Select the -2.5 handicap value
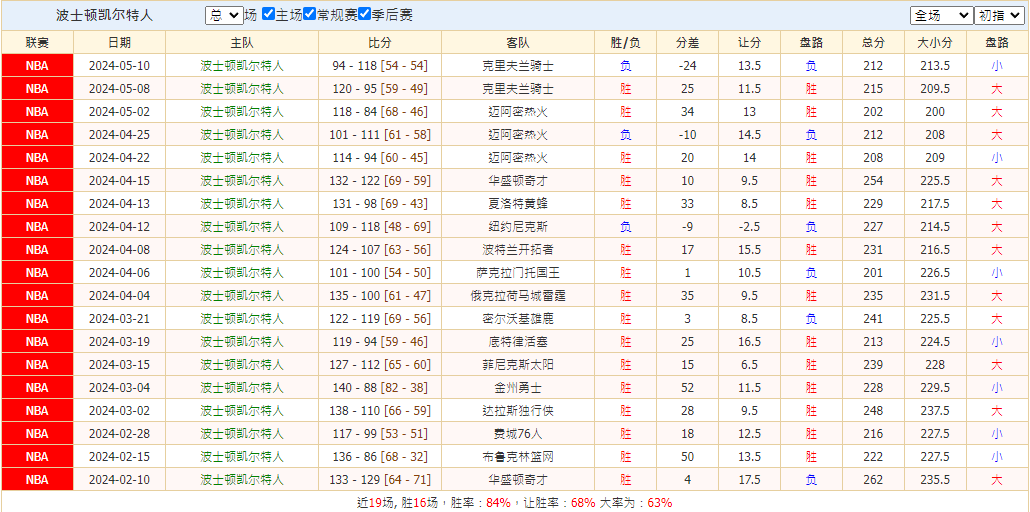 coord(750,227)
